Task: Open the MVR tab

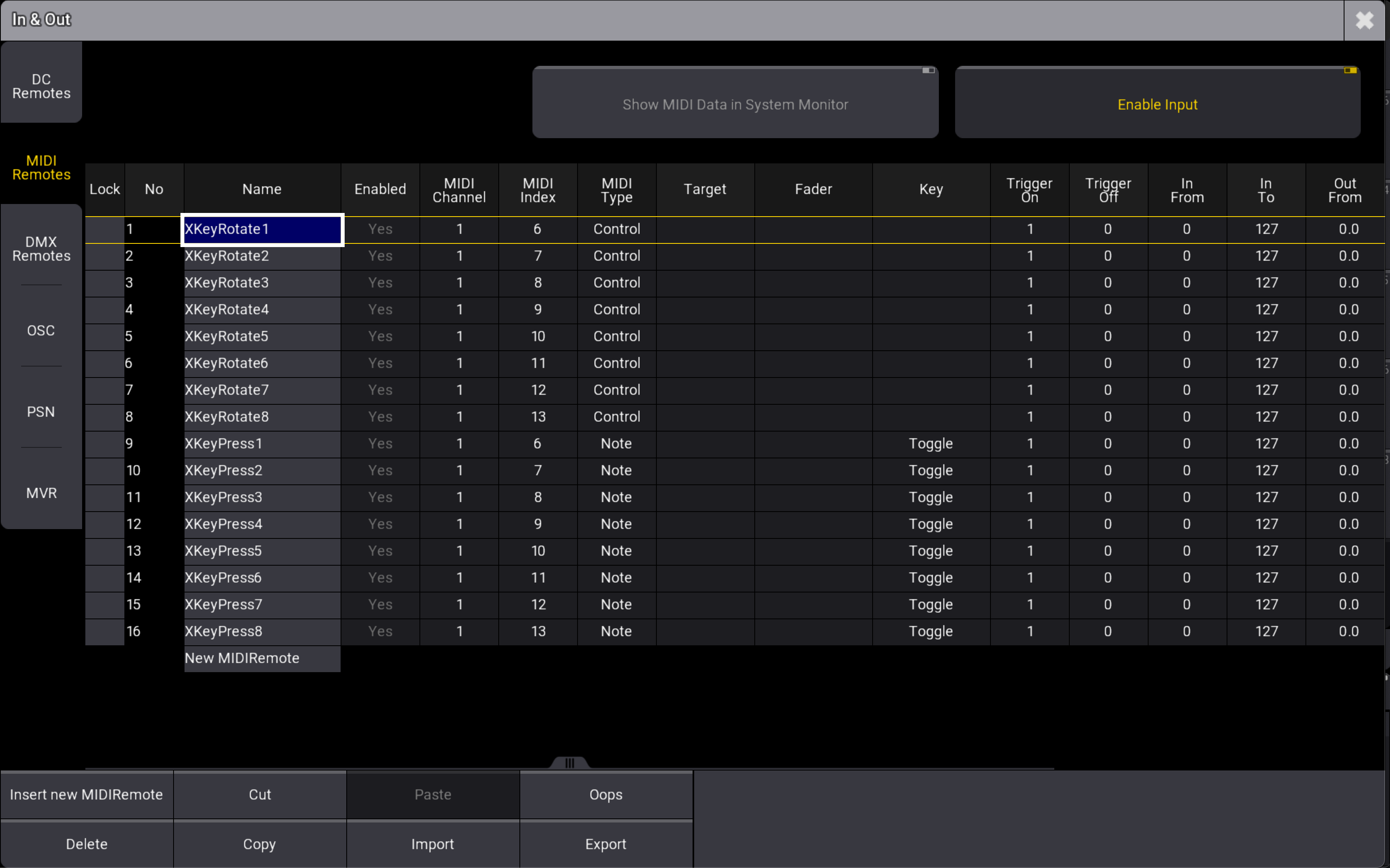Action: tap(41, 493)
